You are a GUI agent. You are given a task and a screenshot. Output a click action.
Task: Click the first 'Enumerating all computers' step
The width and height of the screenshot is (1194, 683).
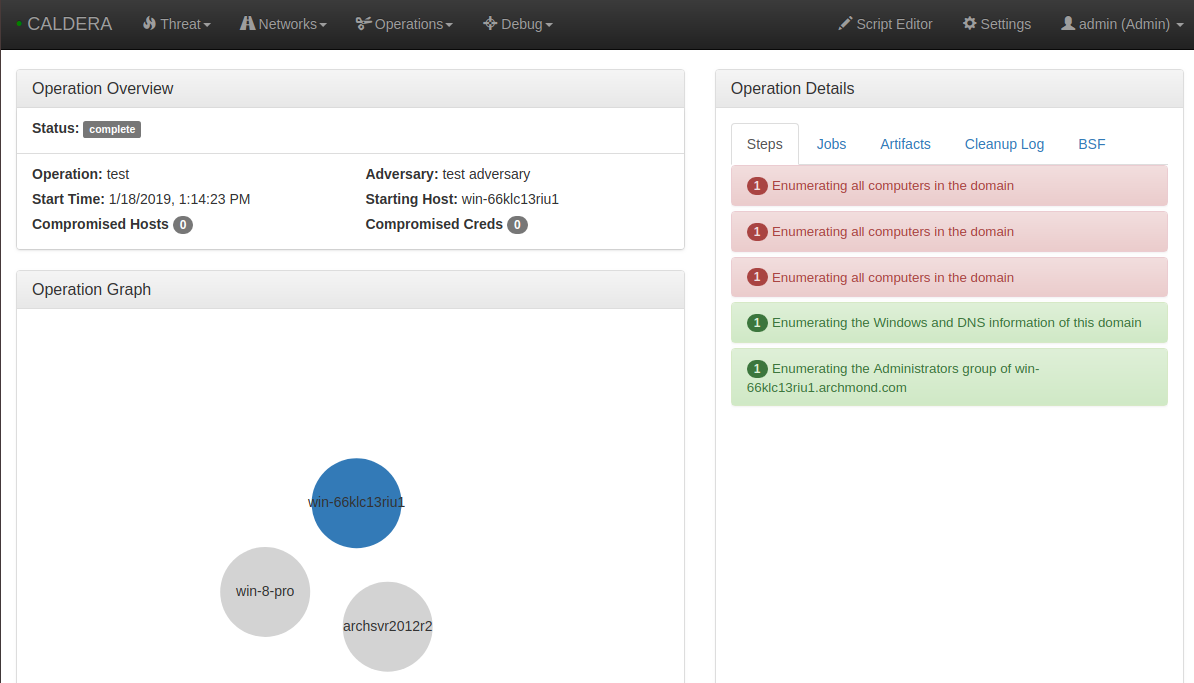coord(948,185)
